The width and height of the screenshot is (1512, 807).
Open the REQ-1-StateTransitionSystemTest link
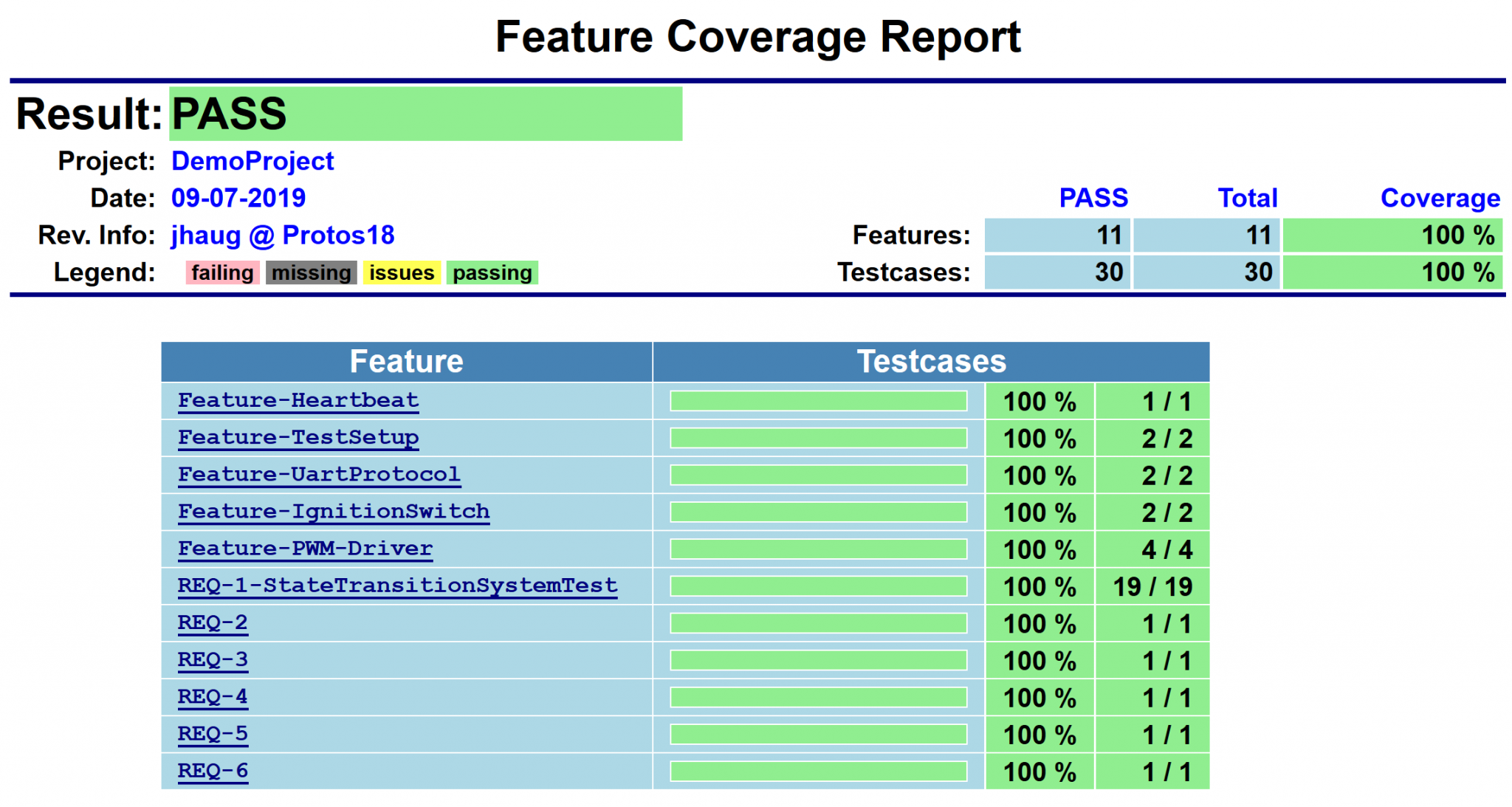click(397, 585)
